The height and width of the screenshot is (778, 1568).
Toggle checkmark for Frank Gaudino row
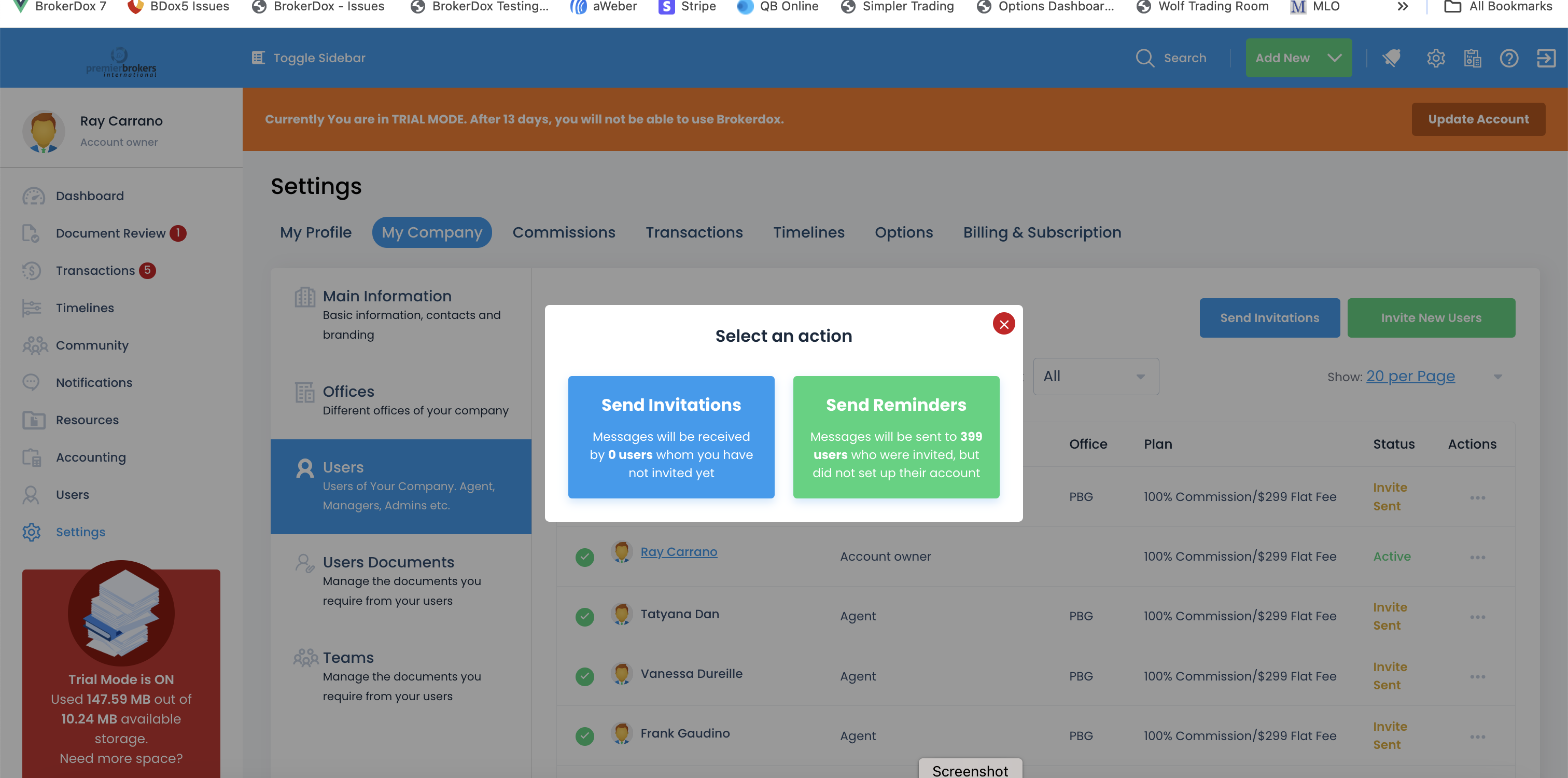tap(584, 736)
